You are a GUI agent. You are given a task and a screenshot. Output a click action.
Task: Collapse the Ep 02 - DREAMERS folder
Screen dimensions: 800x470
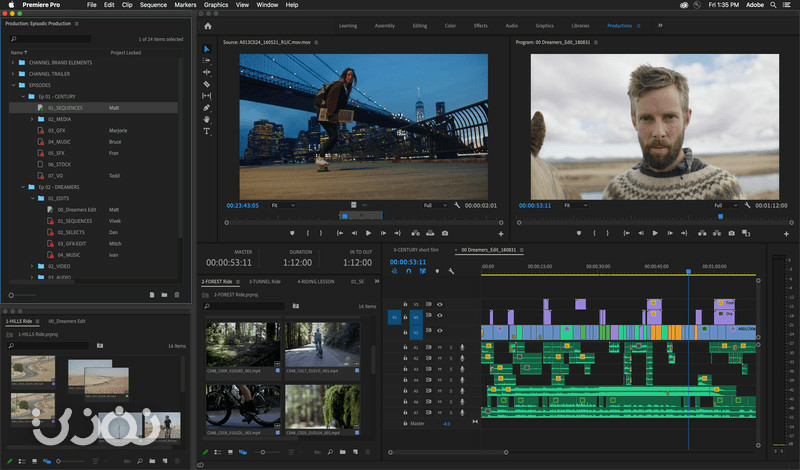click(x=22, y=187)
